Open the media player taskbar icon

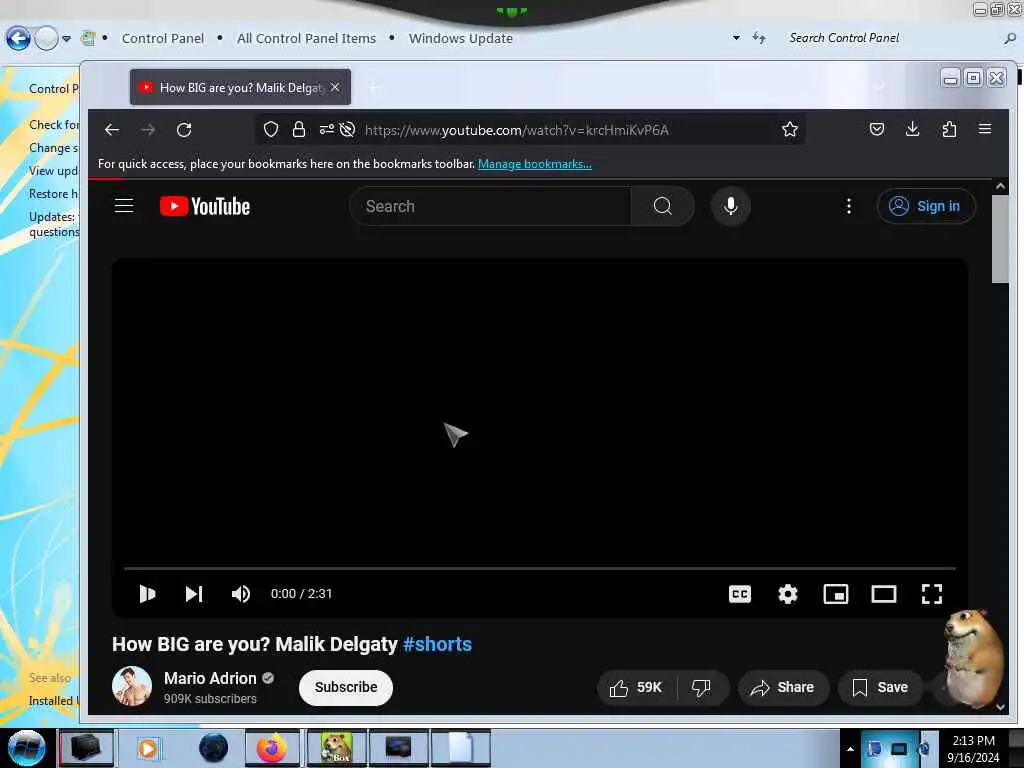coord(148,748)
